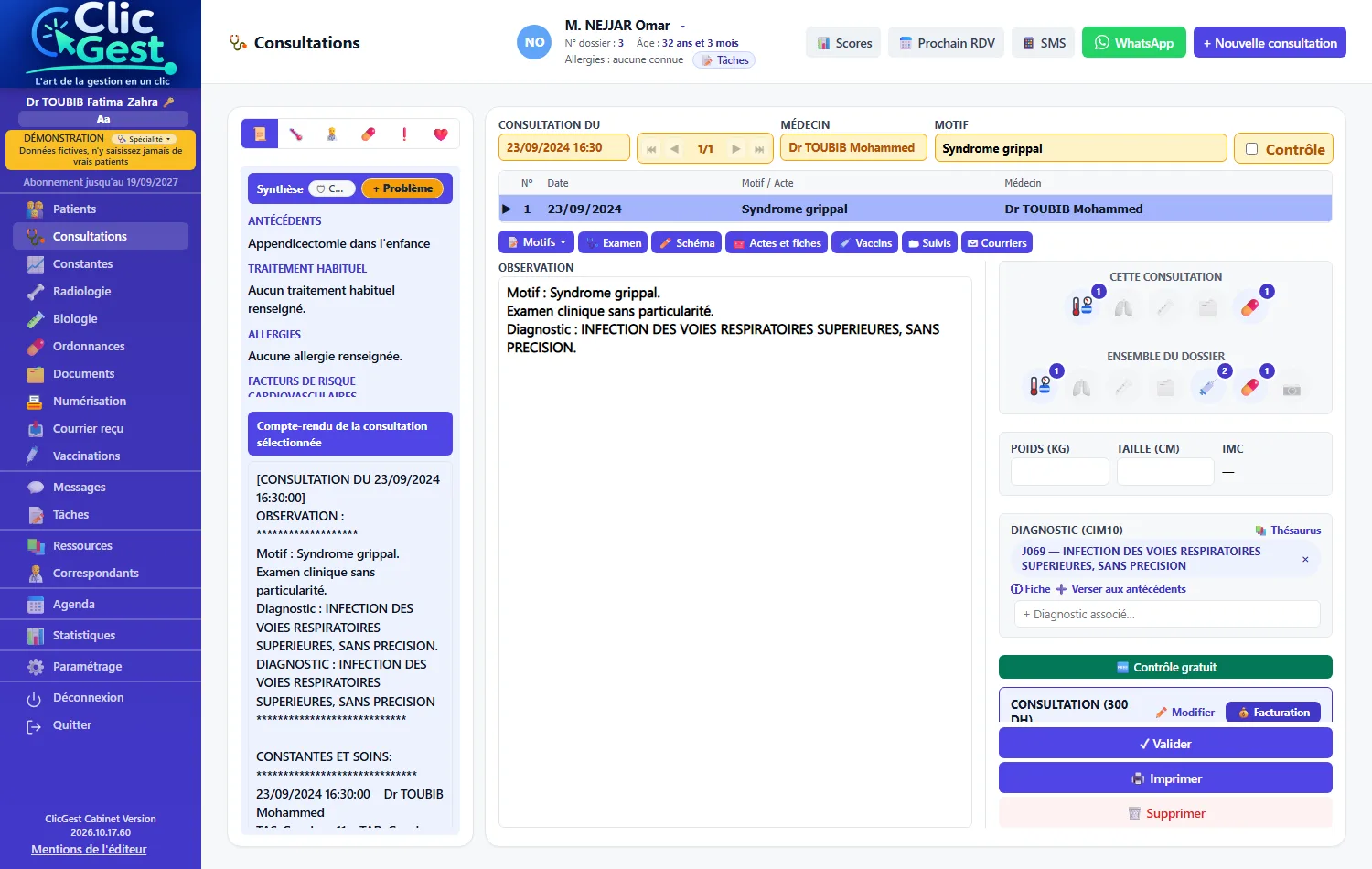
Task: Open the Agenda from the sidebar
Action: point(101,604)
